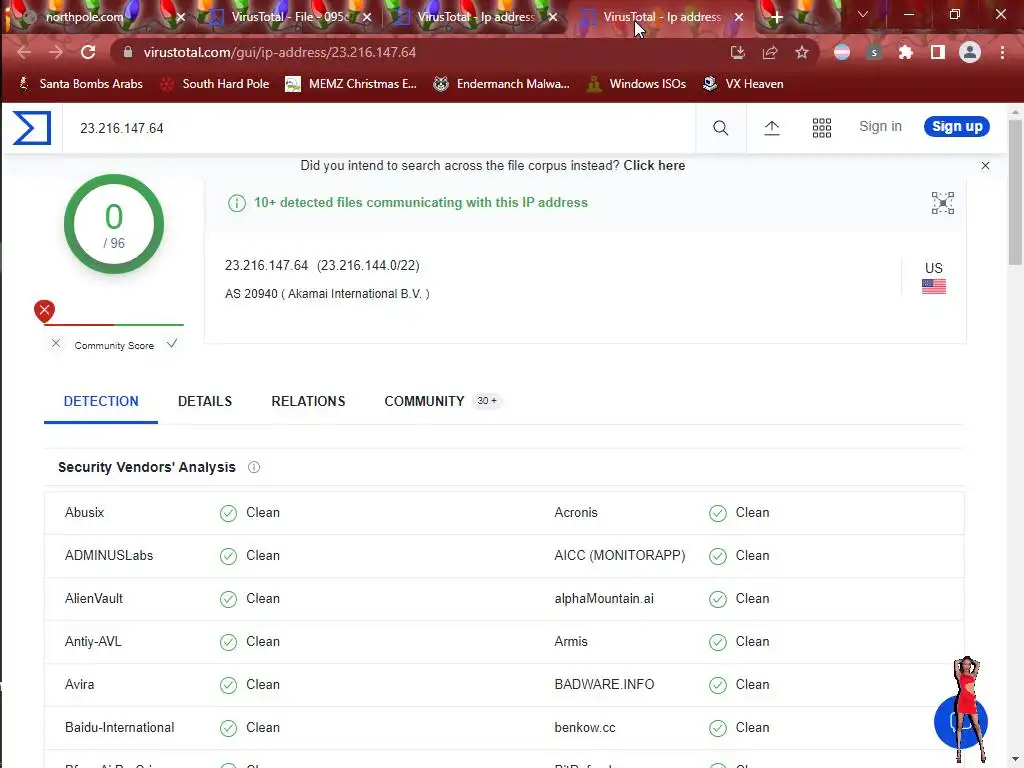Switch to the DETECTION tab
Image resolution: width=1024 pixels, height=768 pixels.
pos(101,401)
